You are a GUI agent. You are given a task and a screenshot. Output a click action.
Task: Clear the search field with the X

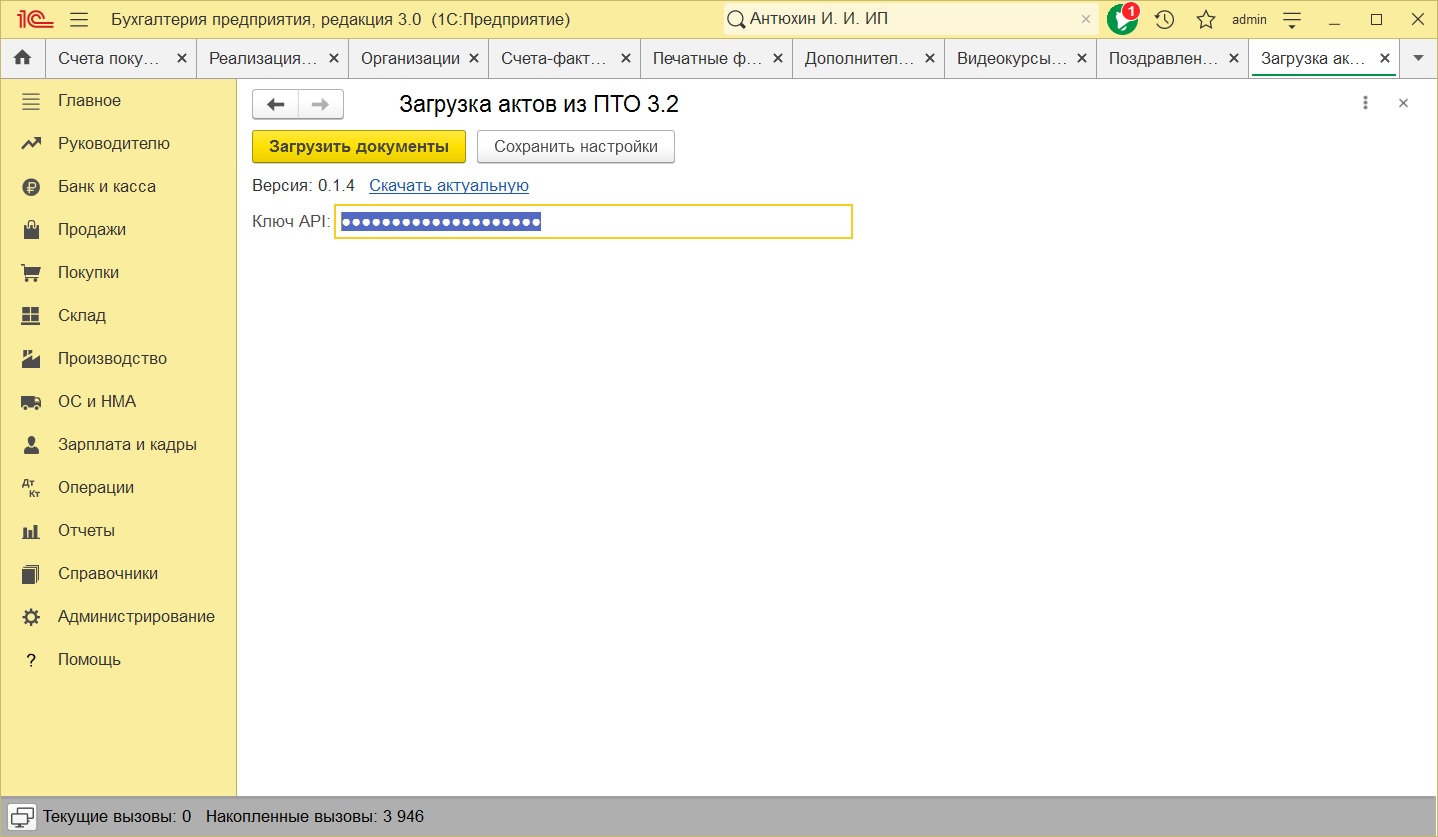pyautogui.click(x=1086, y=19)
